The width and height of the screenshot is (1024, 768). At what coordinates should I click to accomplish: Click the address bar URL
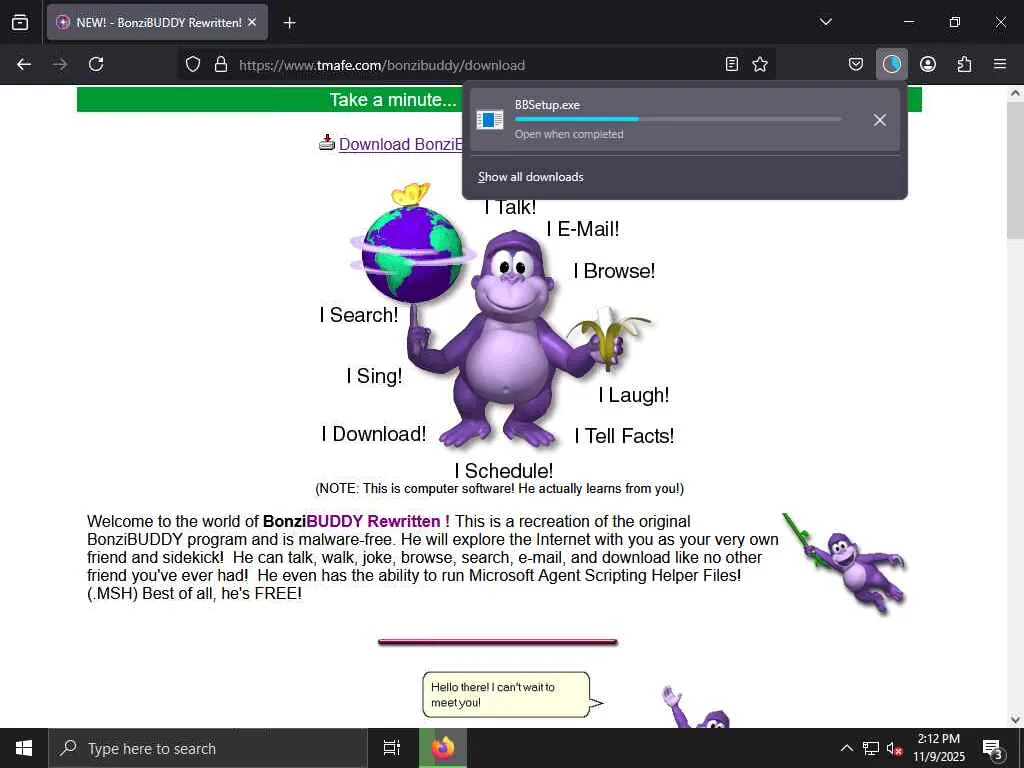point(381,65)
